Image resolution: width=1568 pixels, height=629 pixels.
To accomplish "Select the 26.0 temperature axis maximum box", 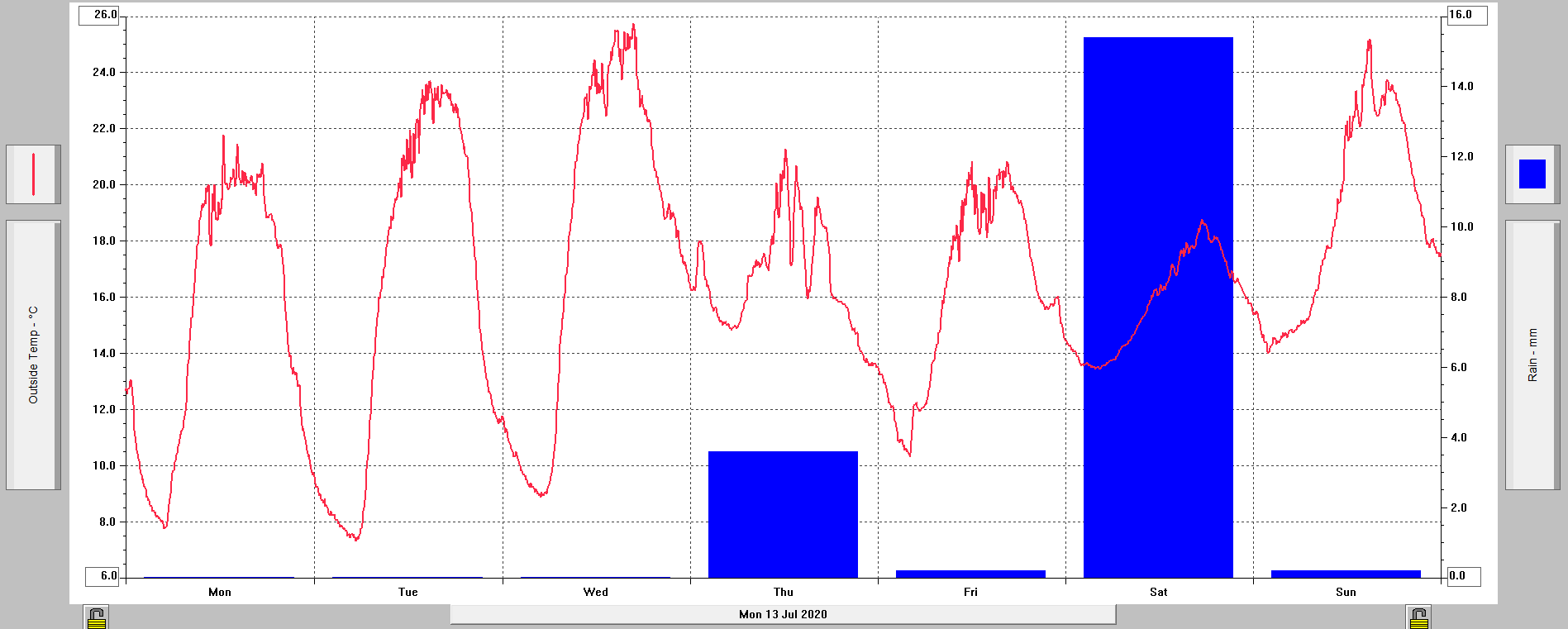I will [99, 15].
